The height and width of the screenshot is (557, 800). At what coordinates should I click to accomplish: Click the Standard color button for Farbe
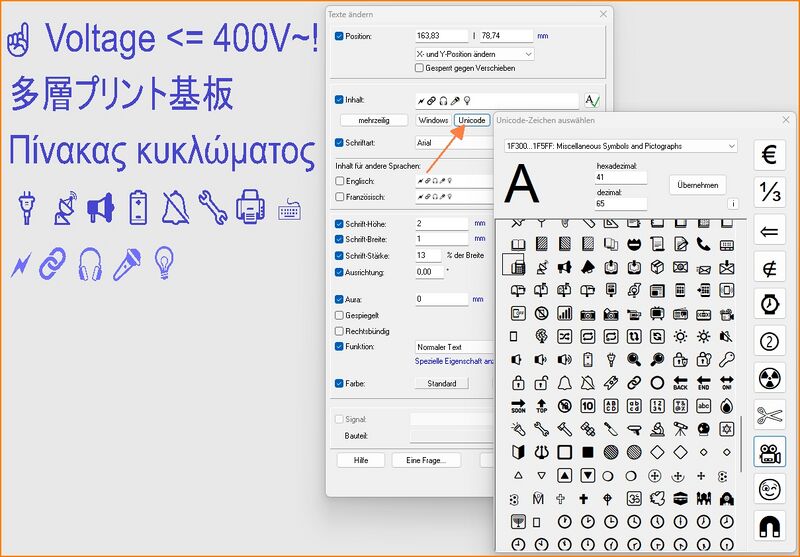pos(441,383)
